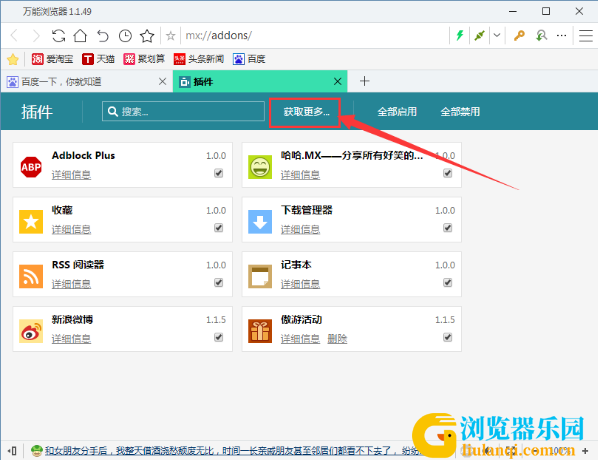Open the home page icon
The image size is (598, 460).
tap(80, 36)
